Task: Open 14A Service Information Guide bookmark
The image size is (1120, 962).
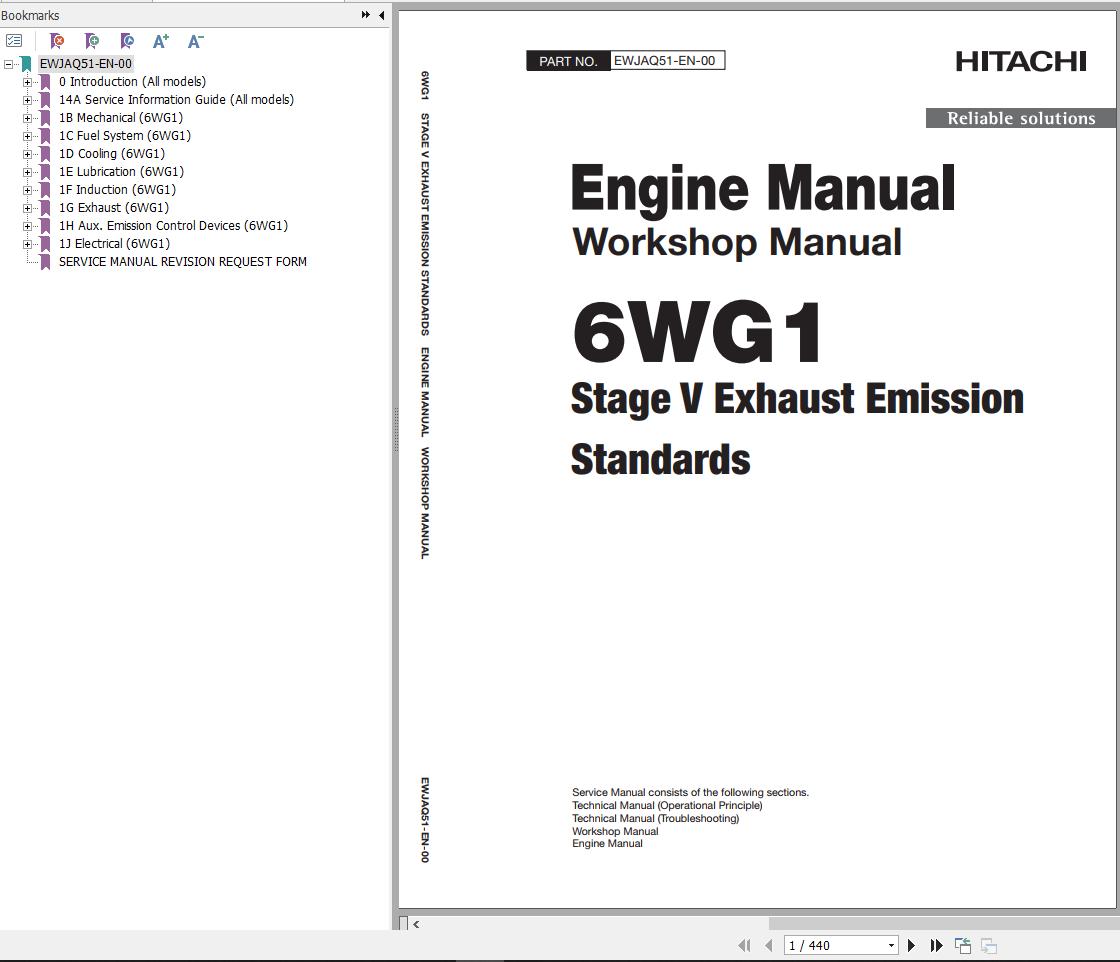Action: (x=176, y=99)
